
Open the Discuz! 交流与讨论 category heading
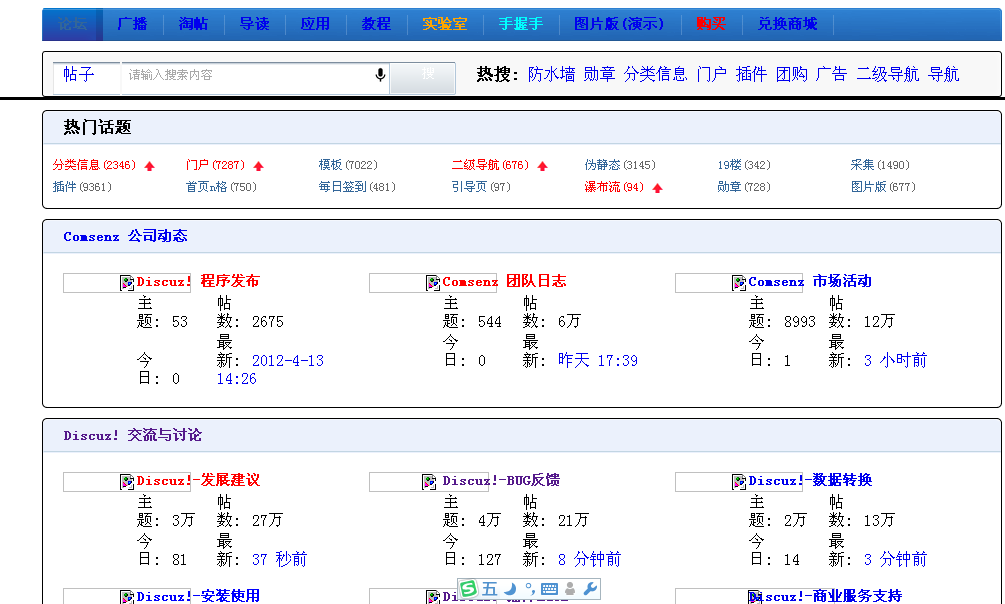133,435
